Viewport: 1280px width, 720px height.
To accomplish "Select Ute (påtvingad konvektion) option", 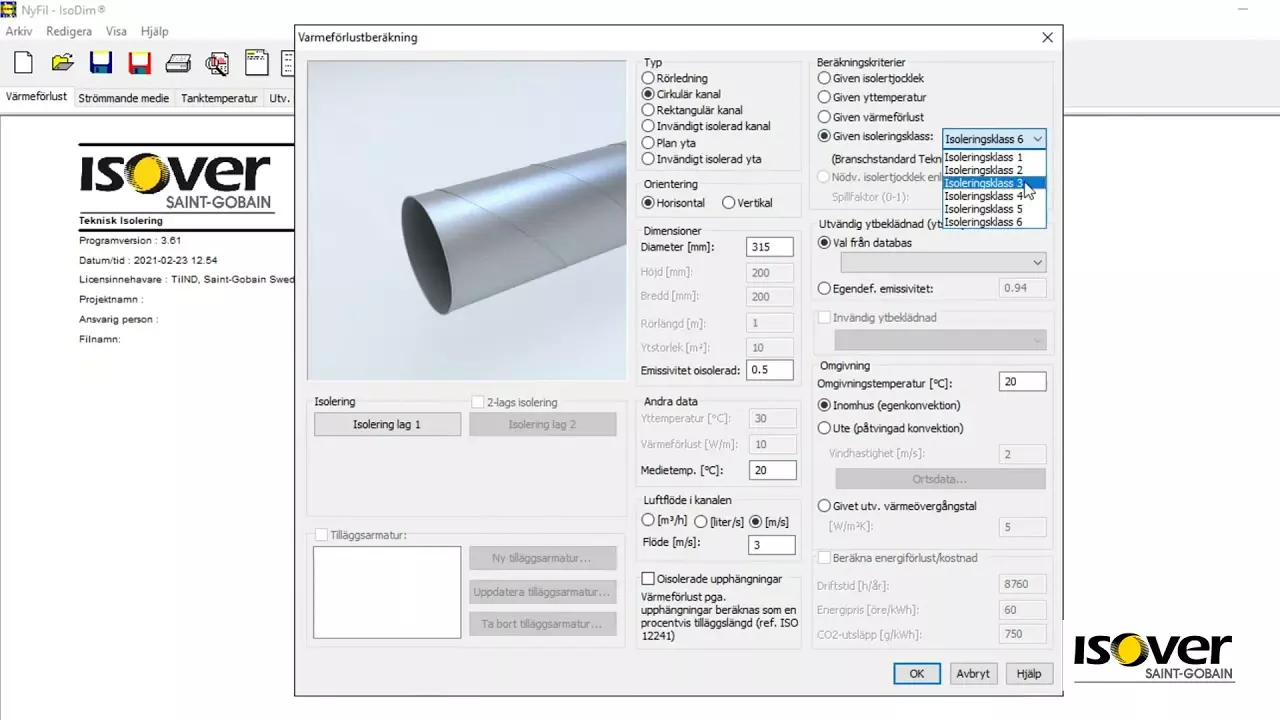I will [x=891, y=428].
